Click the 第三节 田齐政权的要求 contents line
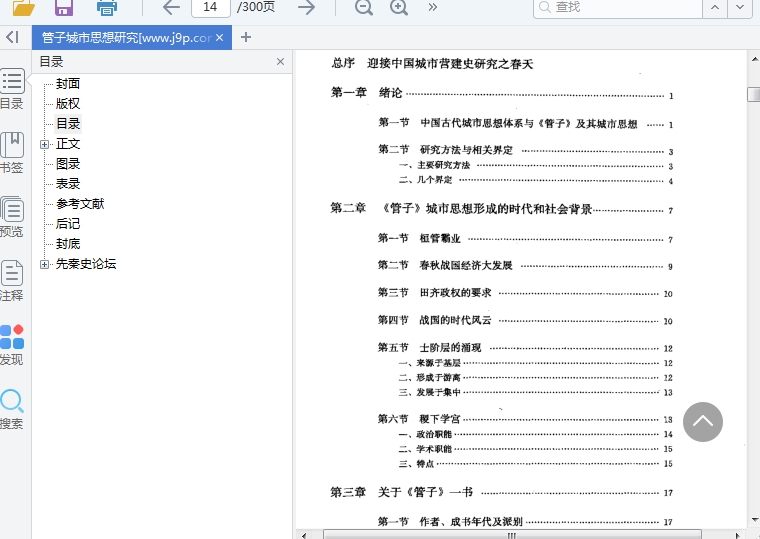Image resolution: width=760 pixels, height=539 pixels. pos(525,293)
